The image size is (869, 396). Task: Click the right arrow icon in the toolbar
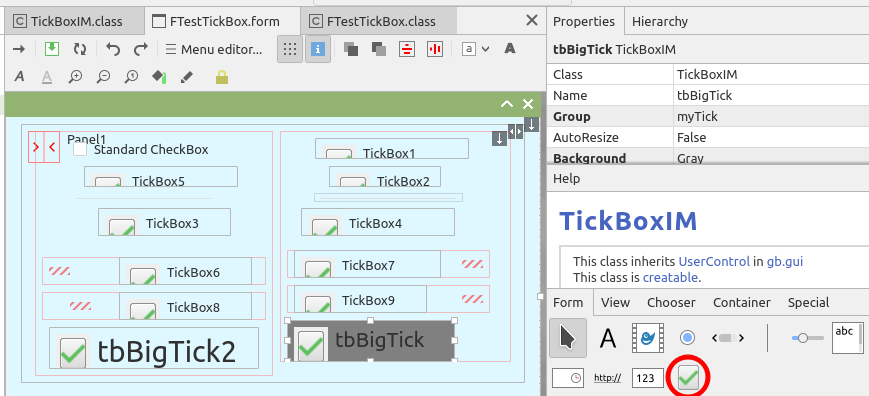pyautogui.click(x=19, y=49)
